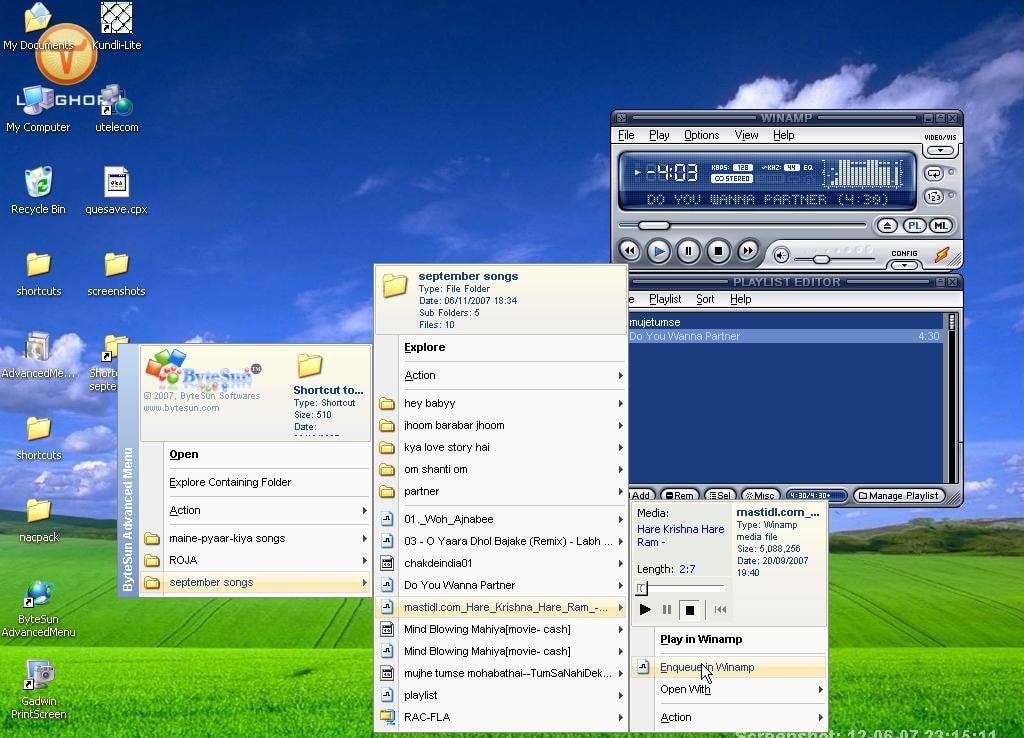The image size is (1024, 738).
Task: Click Winamp's previous track button
Action: (x=630, y=251)
